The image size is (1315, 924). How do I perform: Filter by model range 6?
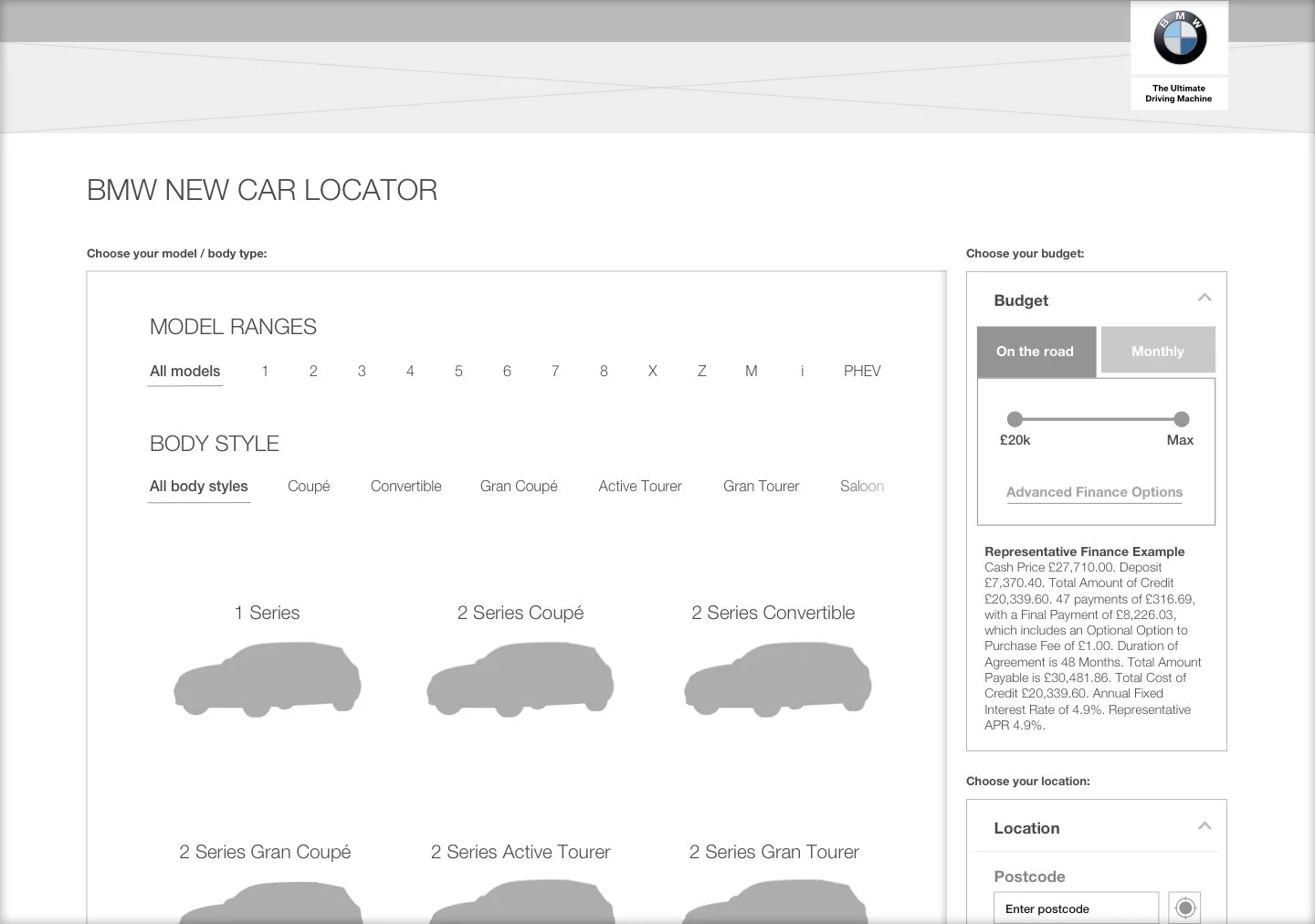pos(507,371)
